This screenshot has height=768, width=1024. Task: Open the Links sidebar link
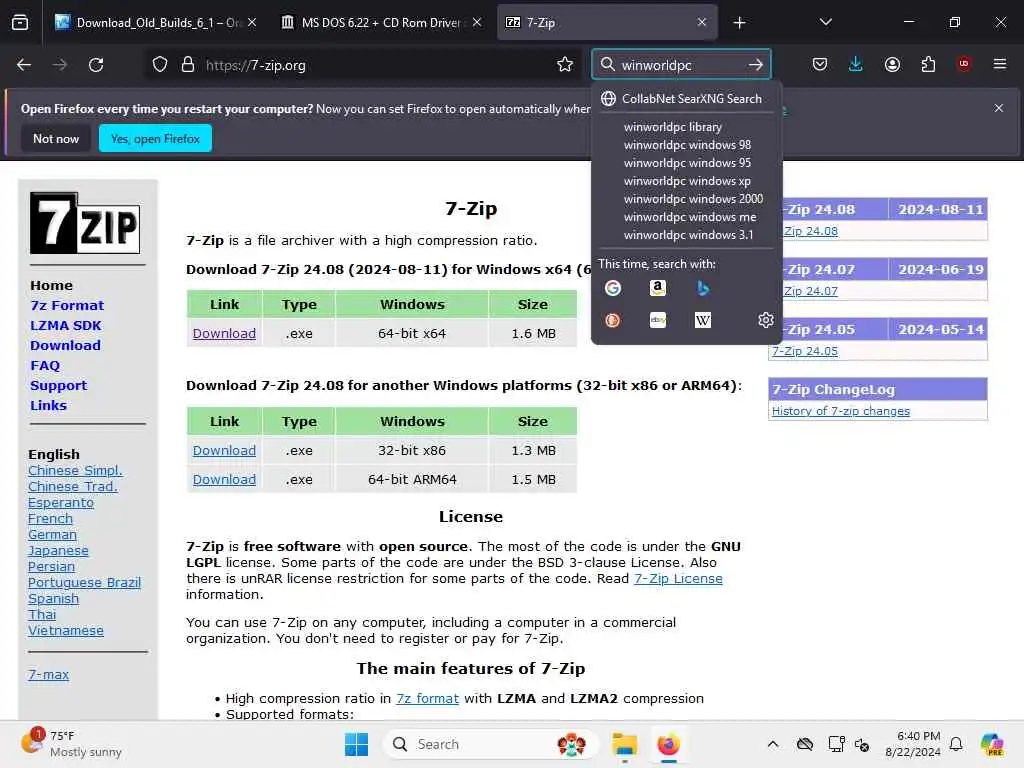tap(48, 405)
